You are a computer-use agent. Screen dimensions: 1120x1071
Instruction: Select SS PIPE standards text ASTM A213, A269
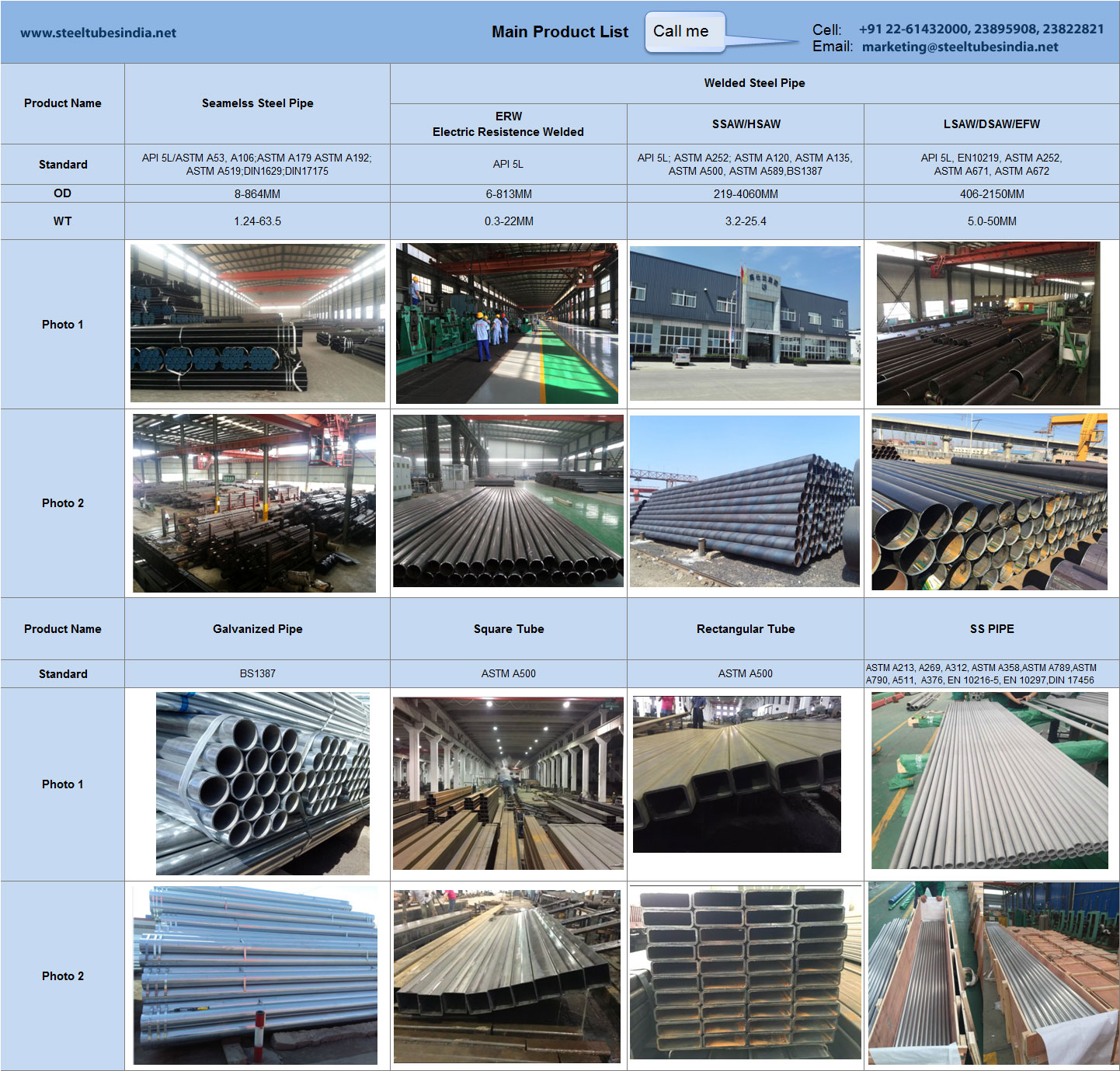coord(982,674)
